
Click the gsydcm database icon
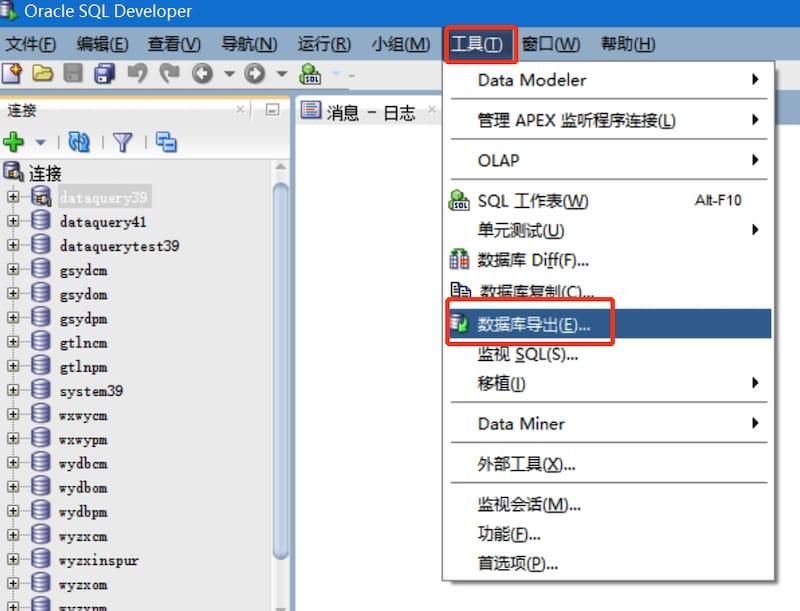point(41,269)
